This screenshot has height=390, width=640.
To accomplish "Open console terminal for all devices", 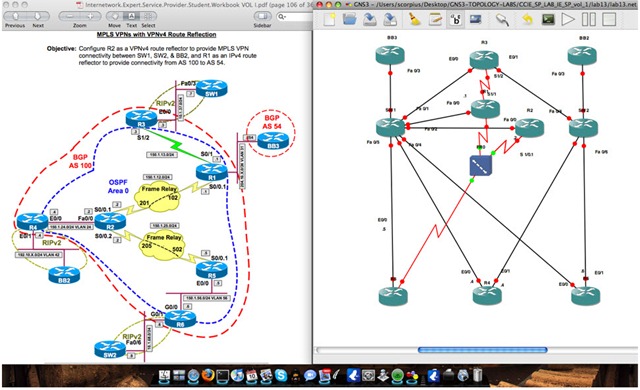I will click(548, 19).
